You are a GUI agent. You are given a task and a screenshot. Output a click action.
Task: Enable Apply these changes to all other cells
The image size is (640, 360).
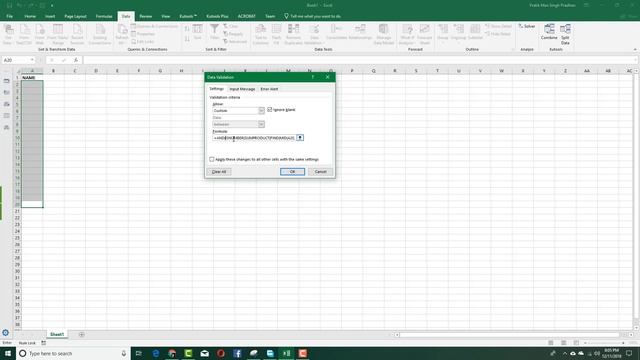pos(211,159)
